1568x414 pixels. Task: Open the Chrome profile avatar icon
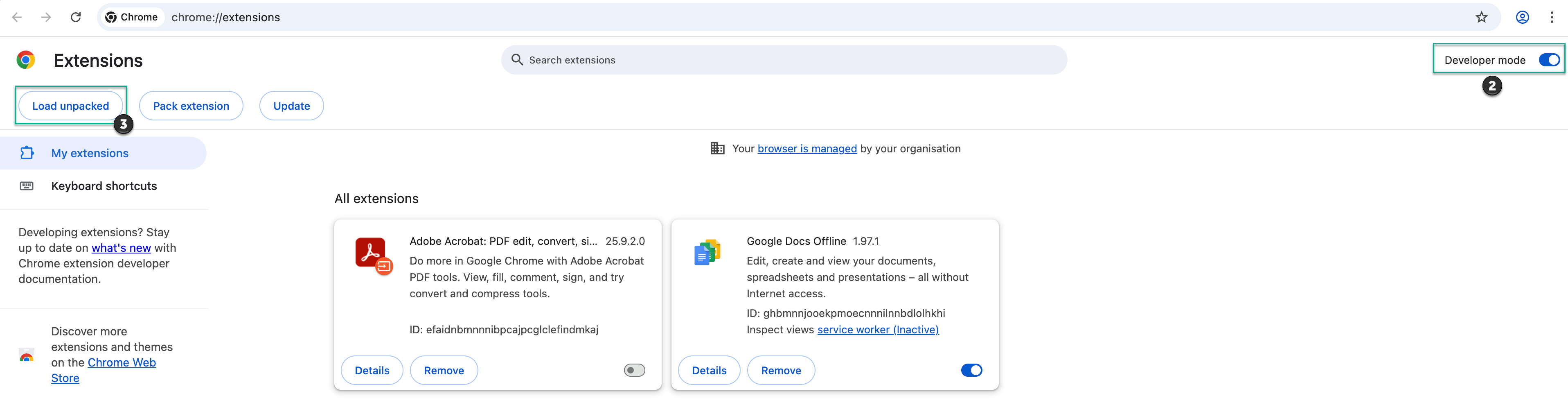click(1522, 17)
